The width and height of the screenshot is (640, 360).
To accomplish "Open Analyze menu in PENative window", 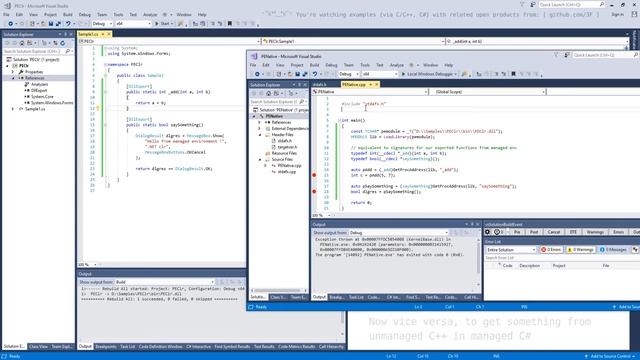I will tap(396, 65).
